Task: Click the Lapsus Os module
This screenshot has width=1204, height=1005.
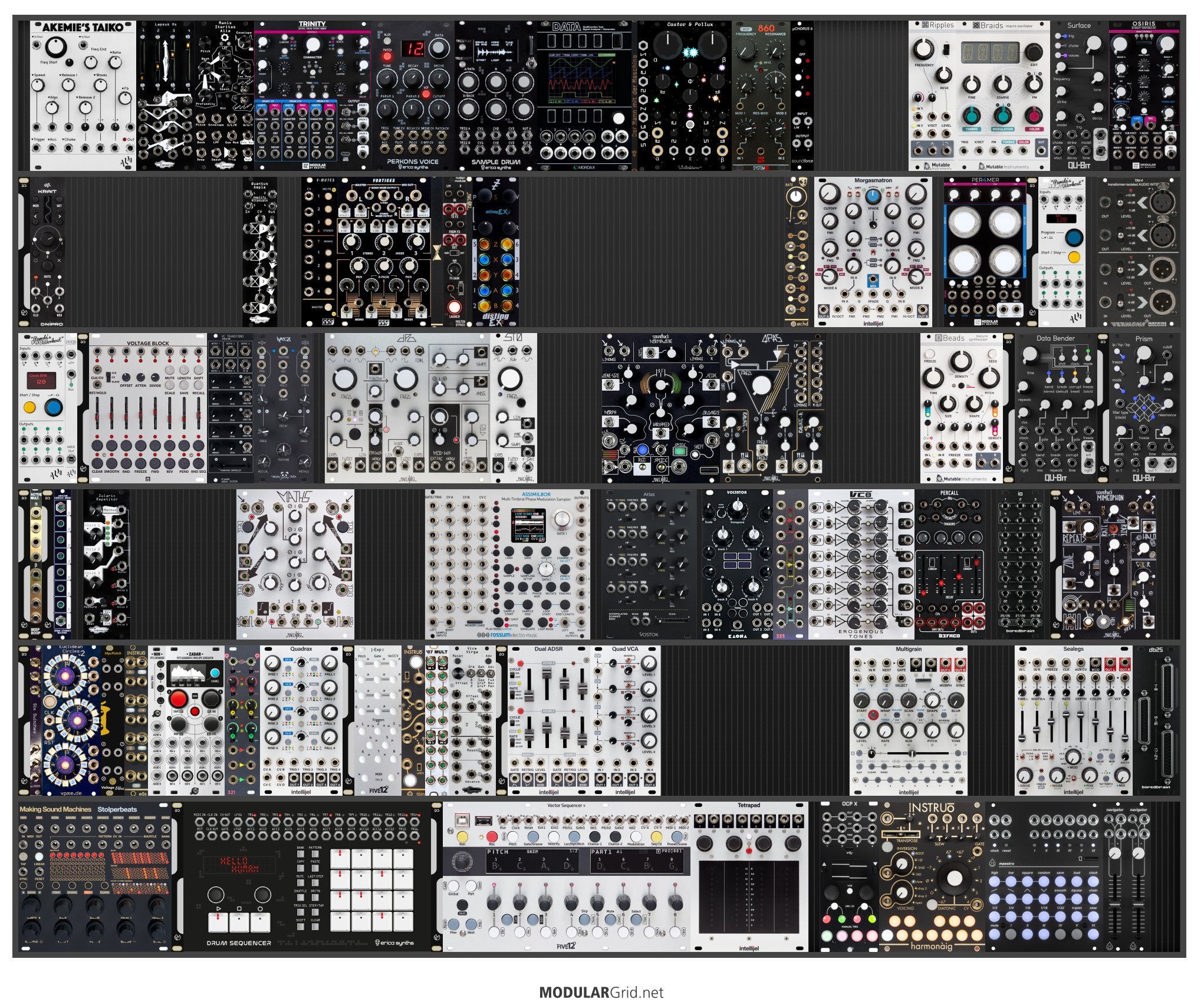Action: 166,96
